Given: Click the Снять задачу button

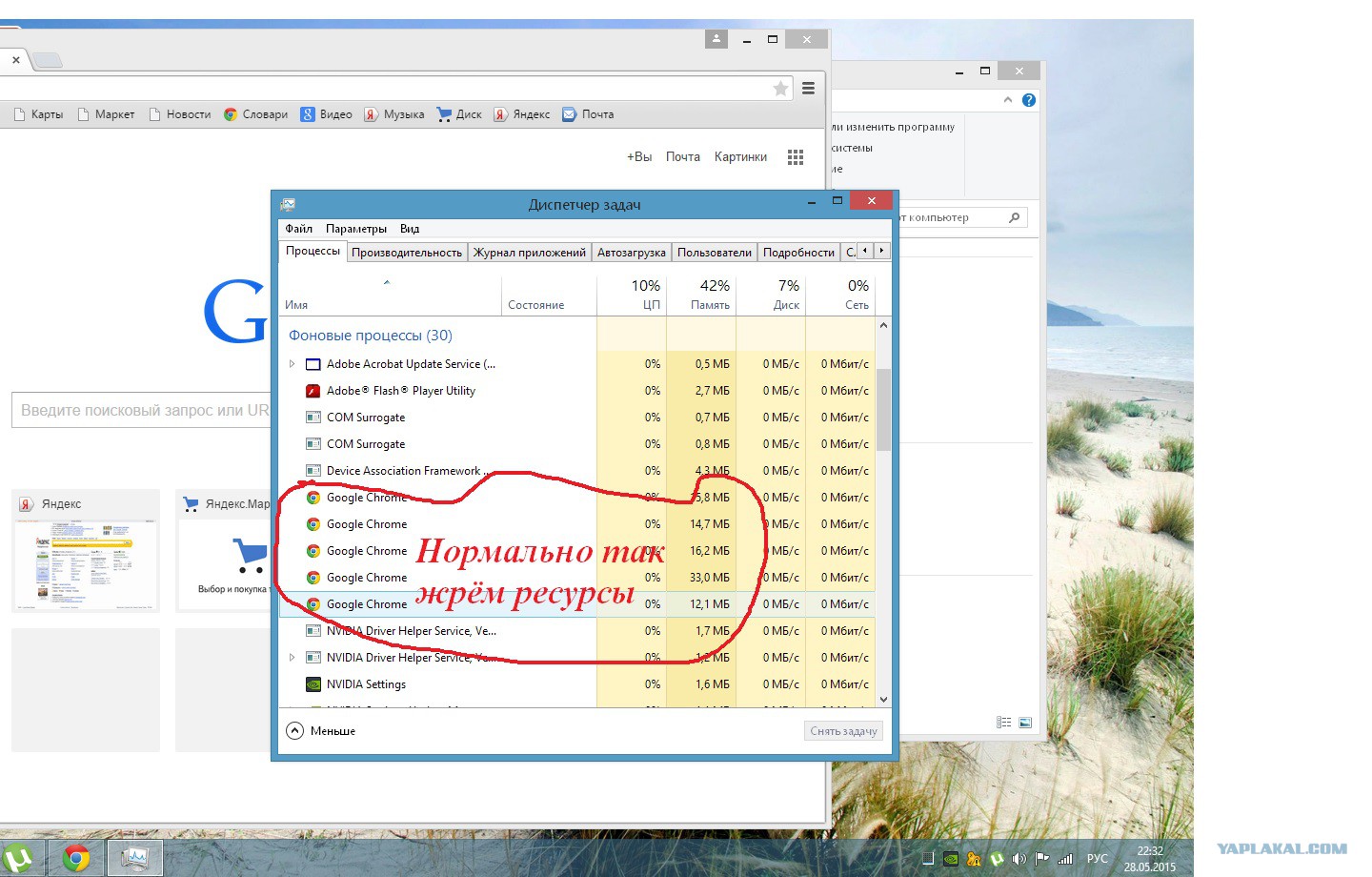Looking at the screenshot, I should (843, 731).
